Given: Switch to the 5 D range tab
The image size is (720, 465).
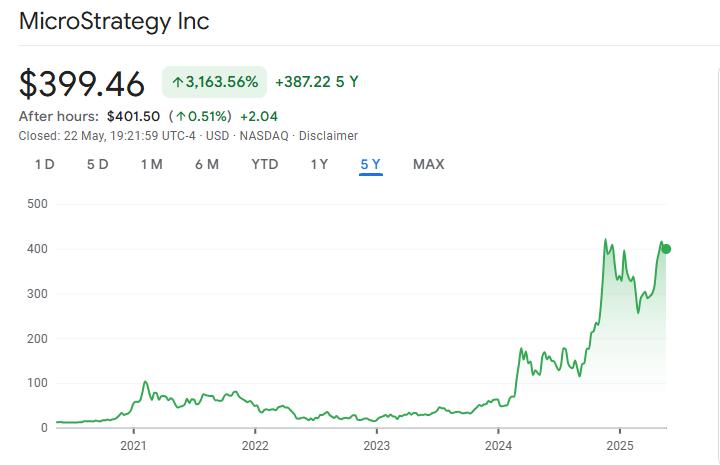Looking at the screenshot, I should point(97,164).
